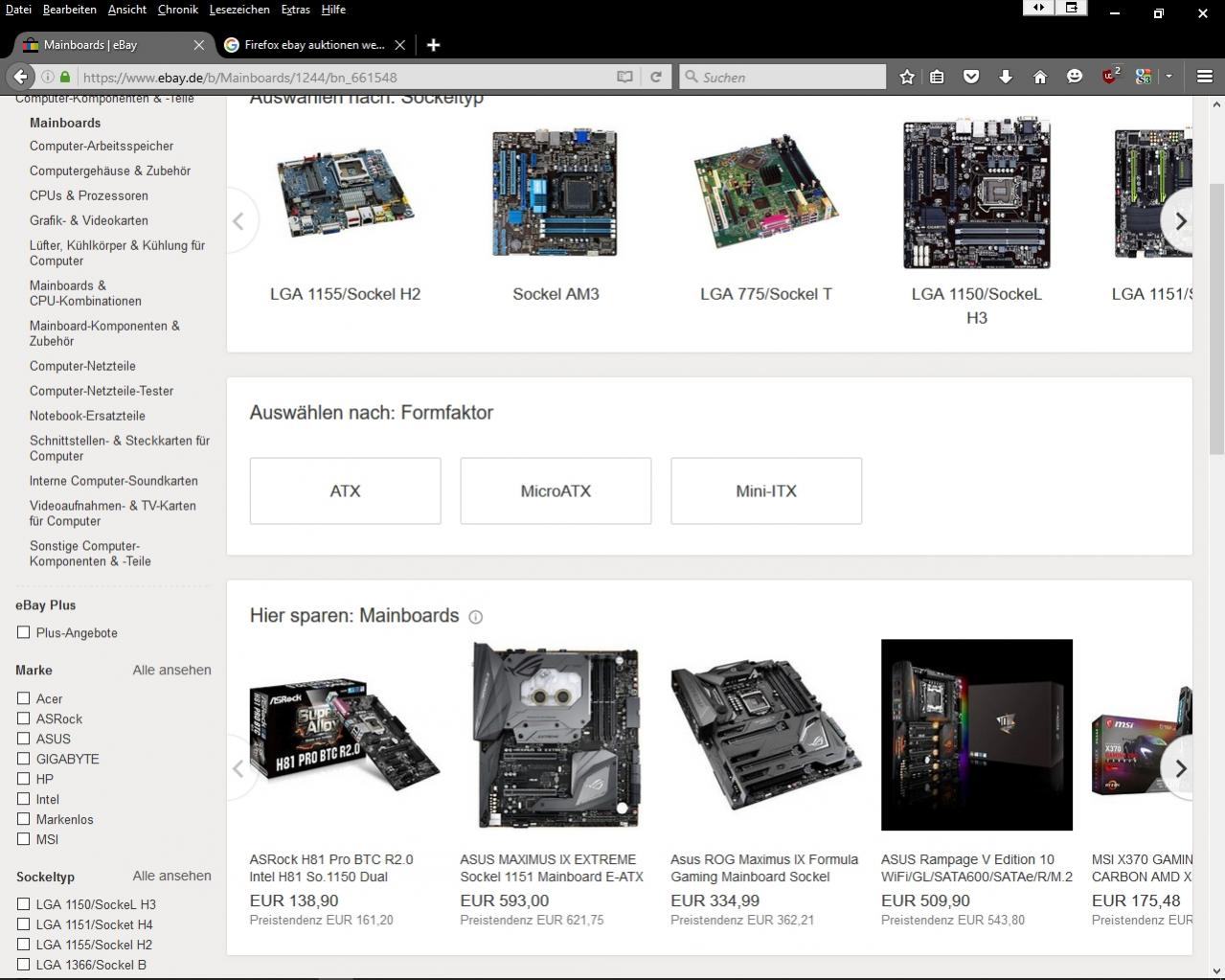Close the Firefox ebay auktionen tab

[400, 45]
